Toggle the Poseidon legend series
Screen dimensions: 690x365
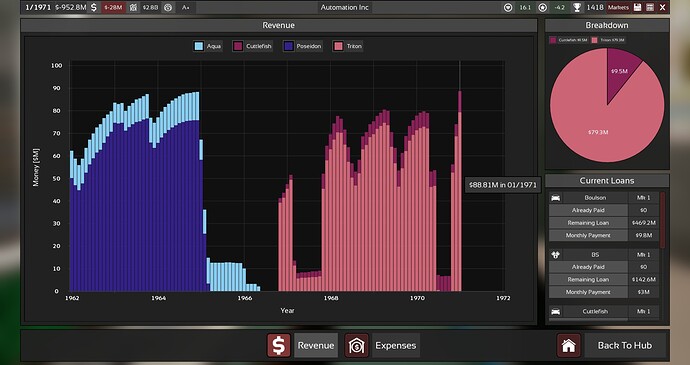pos(303,46)
